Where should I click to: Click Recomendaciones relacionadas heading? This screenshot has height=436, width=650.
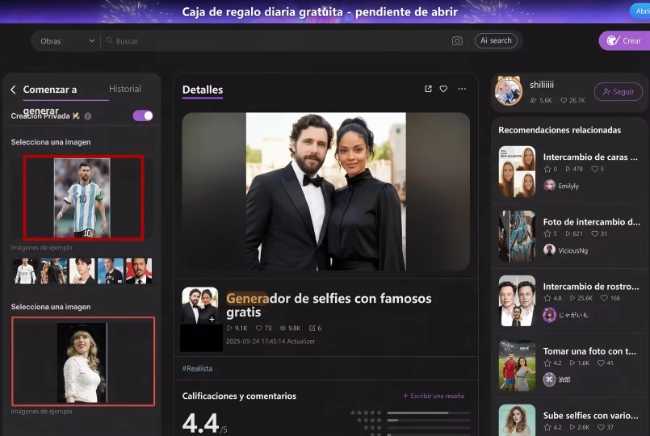(x=560, y=130)
